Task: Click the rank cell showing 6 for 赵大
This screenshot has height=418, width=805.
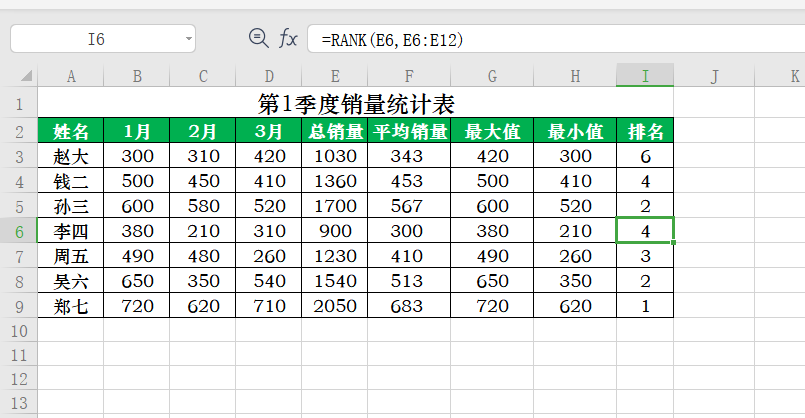Action: [x=645, y=156]
